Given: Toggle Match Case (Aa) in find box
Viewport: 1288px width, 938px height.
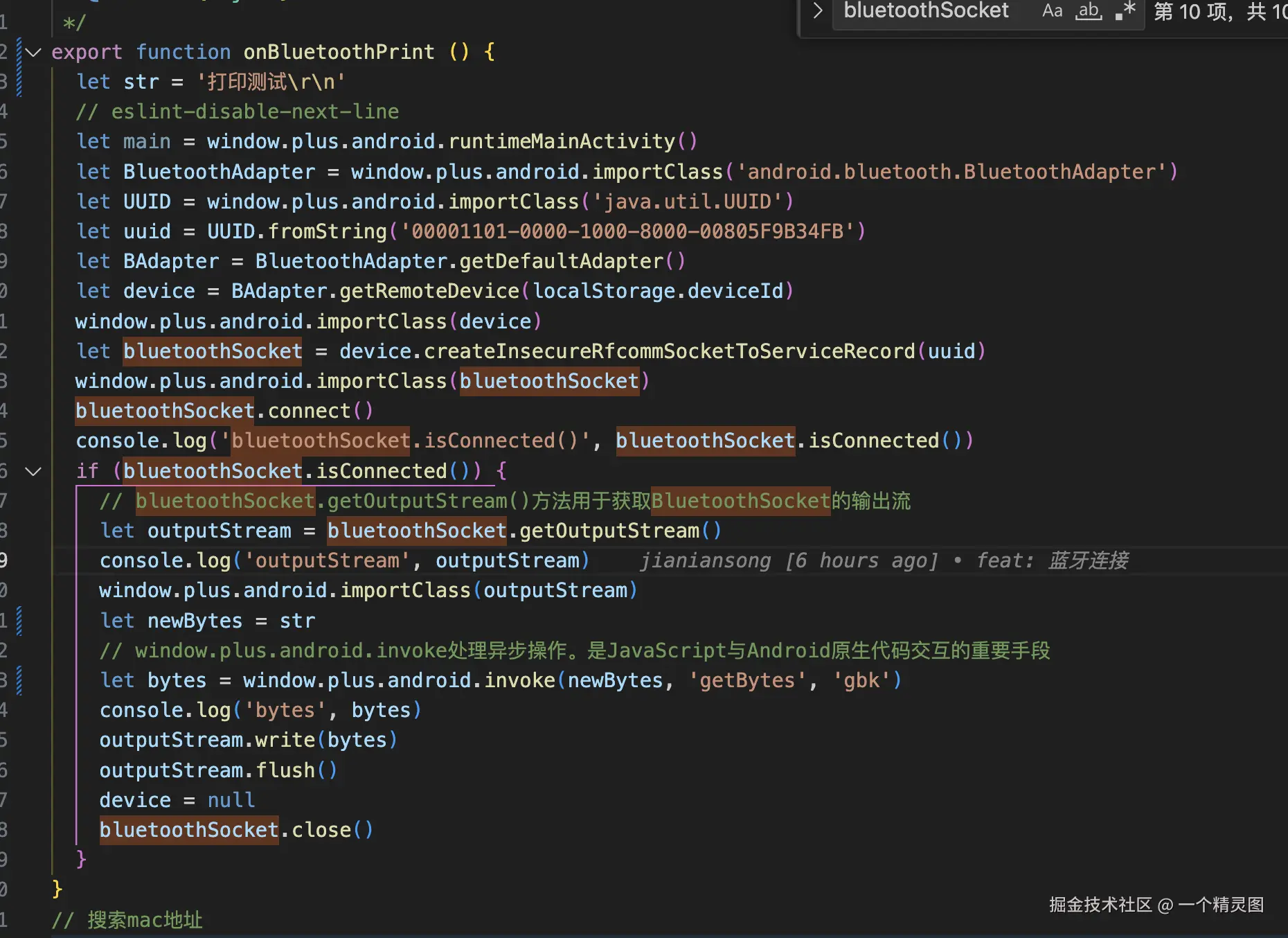Looking at the screenshot, I should tap(1052, 11).
